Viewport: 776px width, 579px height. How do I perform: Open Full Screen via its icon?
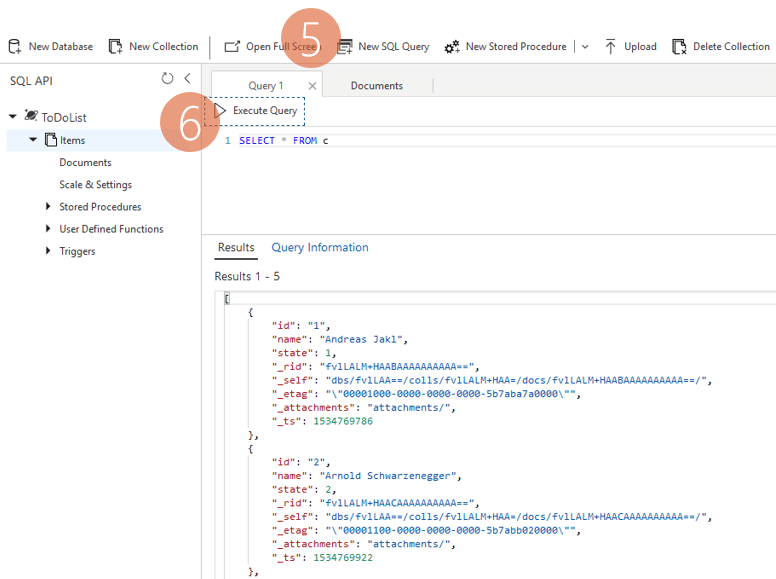click(x=232, y=47)
